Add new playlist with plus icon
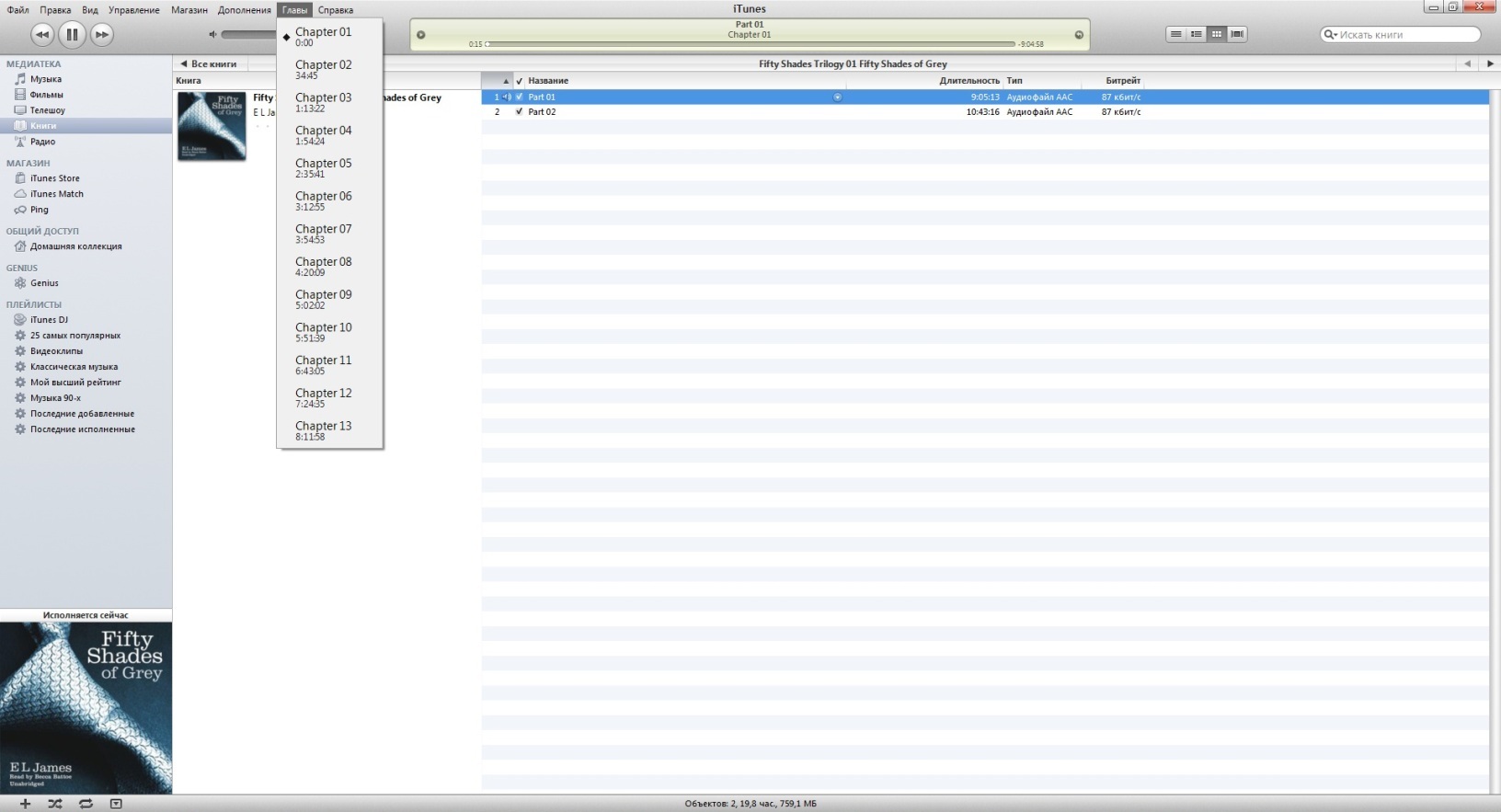Screen dimensions: 1501x812 (x=25, y=804)
